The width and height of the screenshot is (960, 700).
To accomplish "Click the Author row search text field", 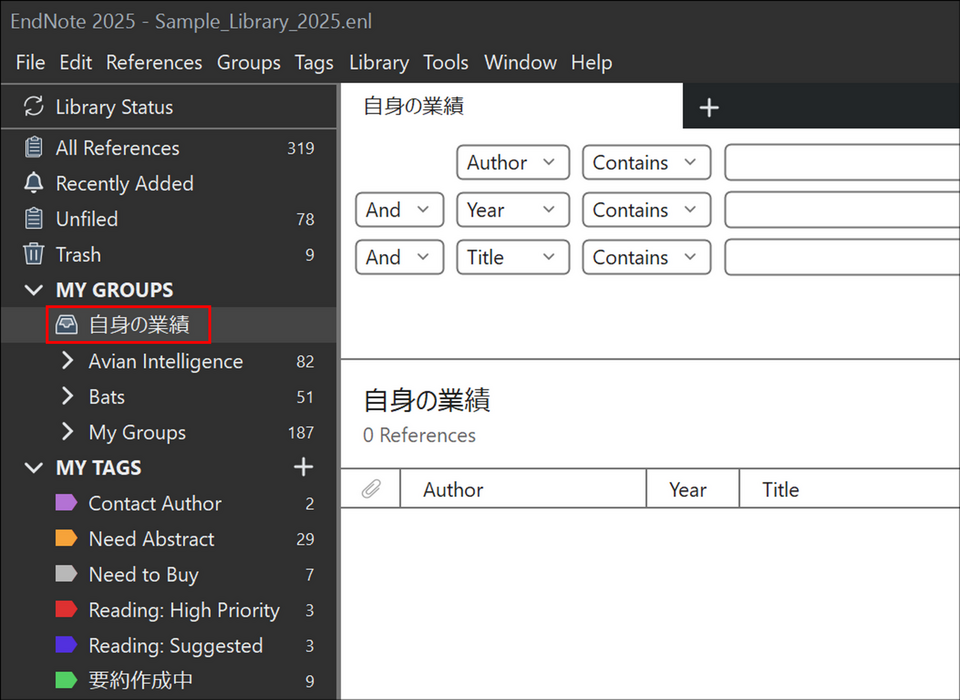I will pyautogui.click(x=842, y=162).
